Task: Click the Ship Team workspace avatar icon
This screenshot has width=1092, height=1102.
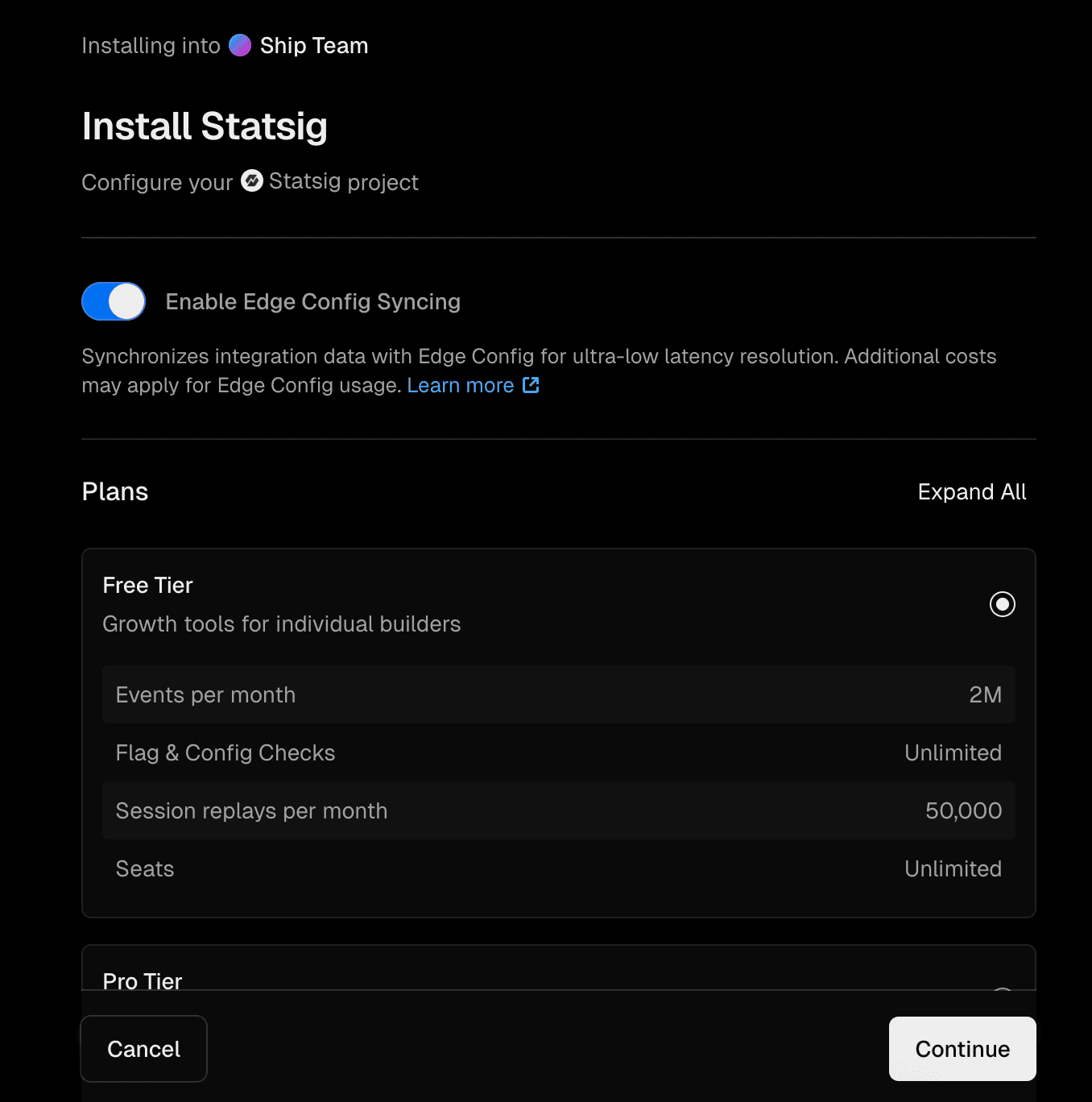Action: click(x=239, y=45)
